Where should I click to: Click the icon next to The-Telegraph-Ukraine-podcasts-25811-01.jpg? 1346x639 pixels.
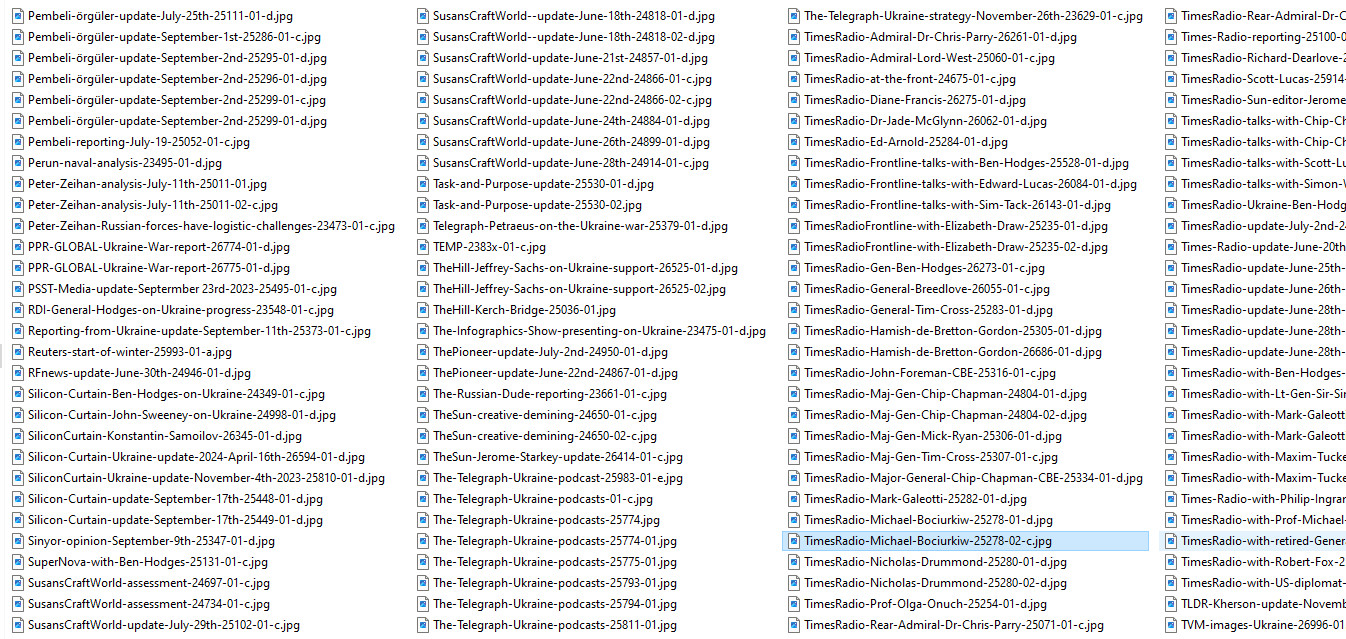point(423,625)
